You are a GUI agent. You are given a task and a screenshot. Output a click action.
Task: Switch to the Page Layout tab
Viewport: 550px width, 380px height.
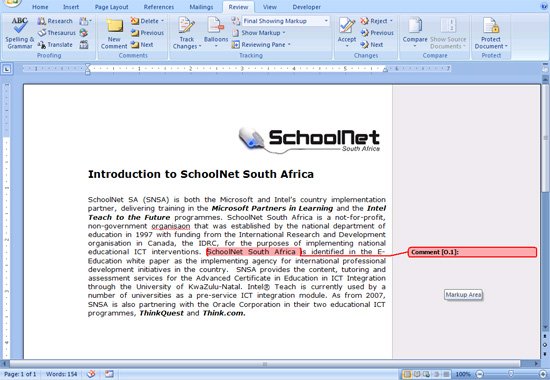point(112,7)
